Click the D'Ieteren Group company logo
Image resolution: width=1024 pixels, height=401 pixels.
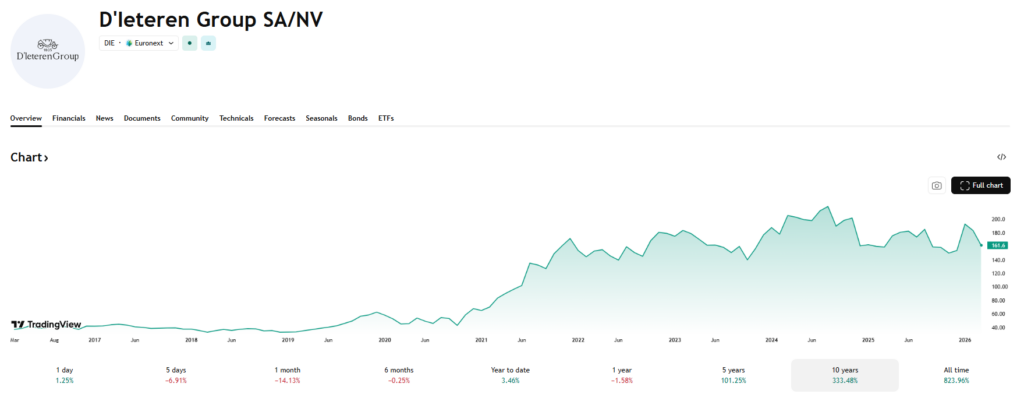click(x=47, y=51)
